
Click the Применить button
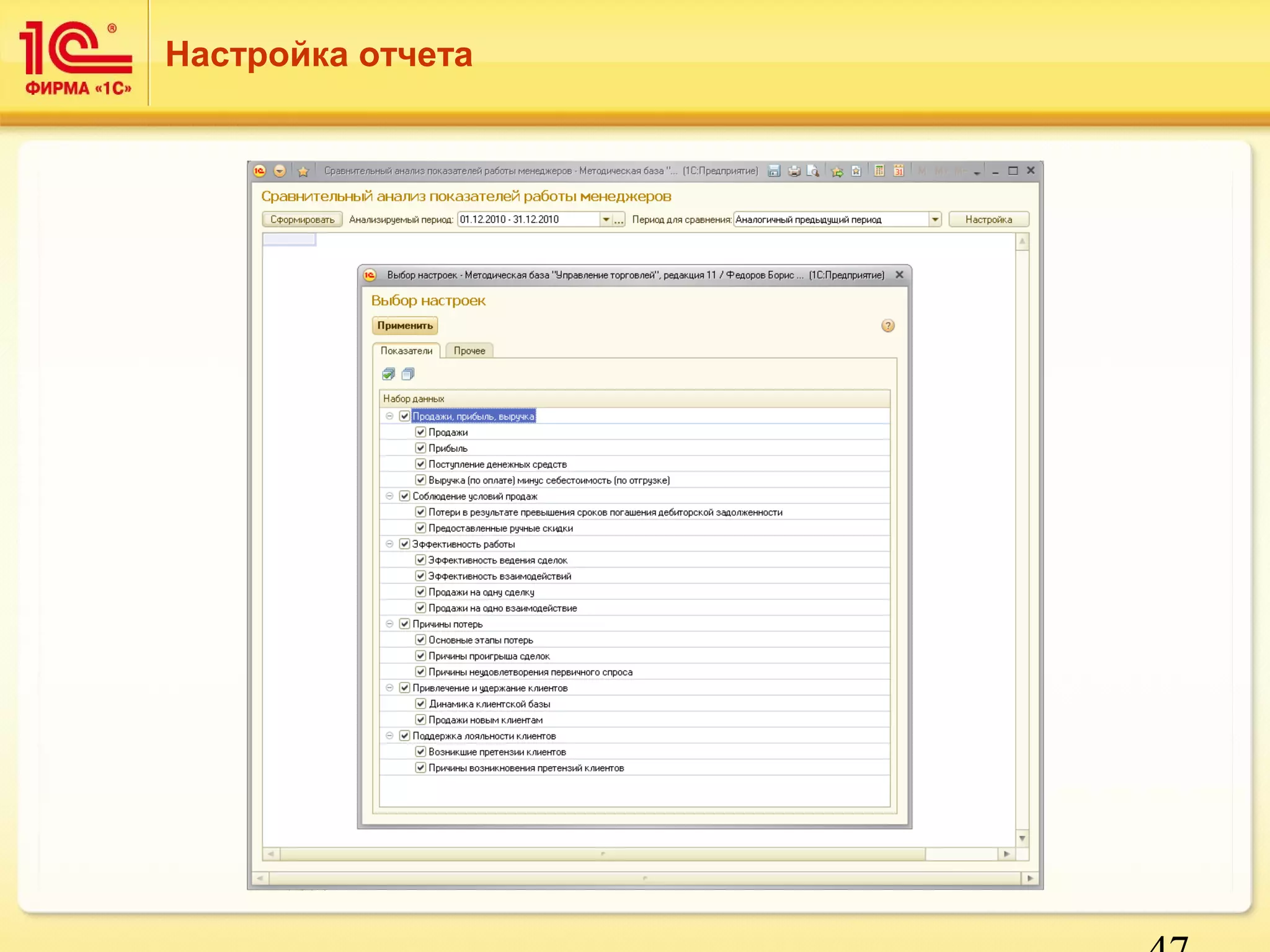pos(405,325)
